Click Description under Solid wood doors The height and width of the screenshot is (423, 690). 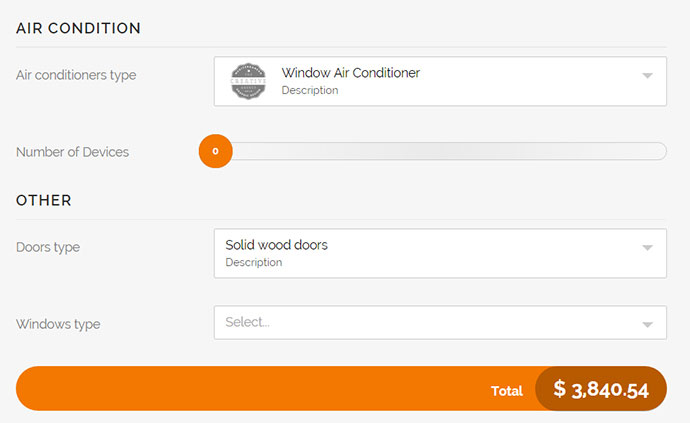253,262
